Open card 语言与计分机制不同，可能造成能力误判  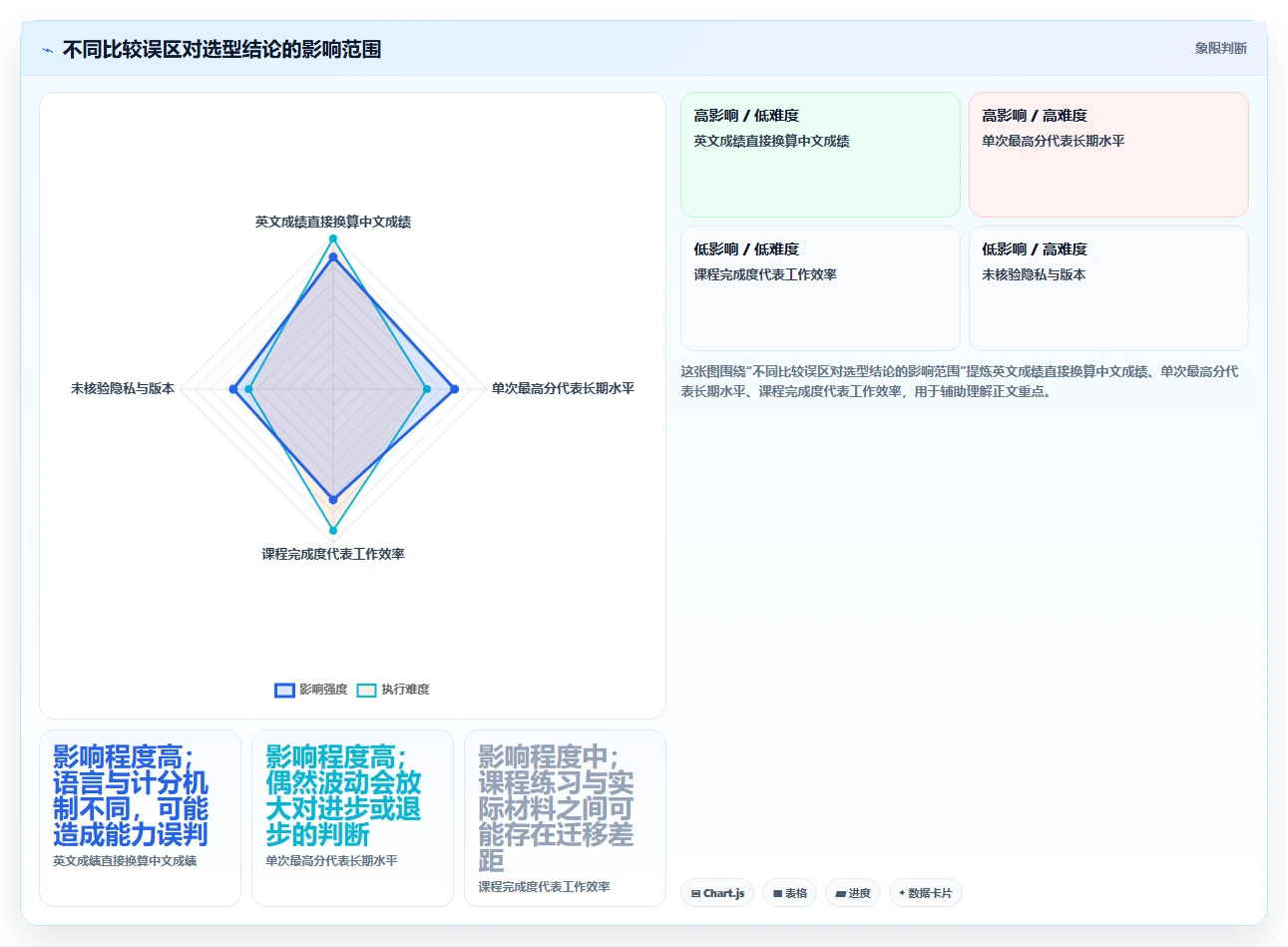point(140,818)
